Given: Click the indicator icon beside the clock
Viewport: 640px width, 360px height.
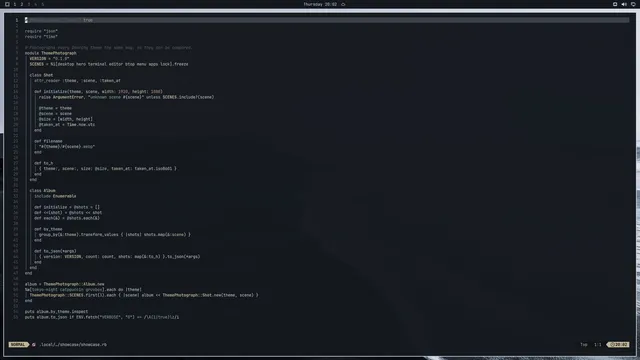Looking at the screenshot, I should tap(343, 4).
